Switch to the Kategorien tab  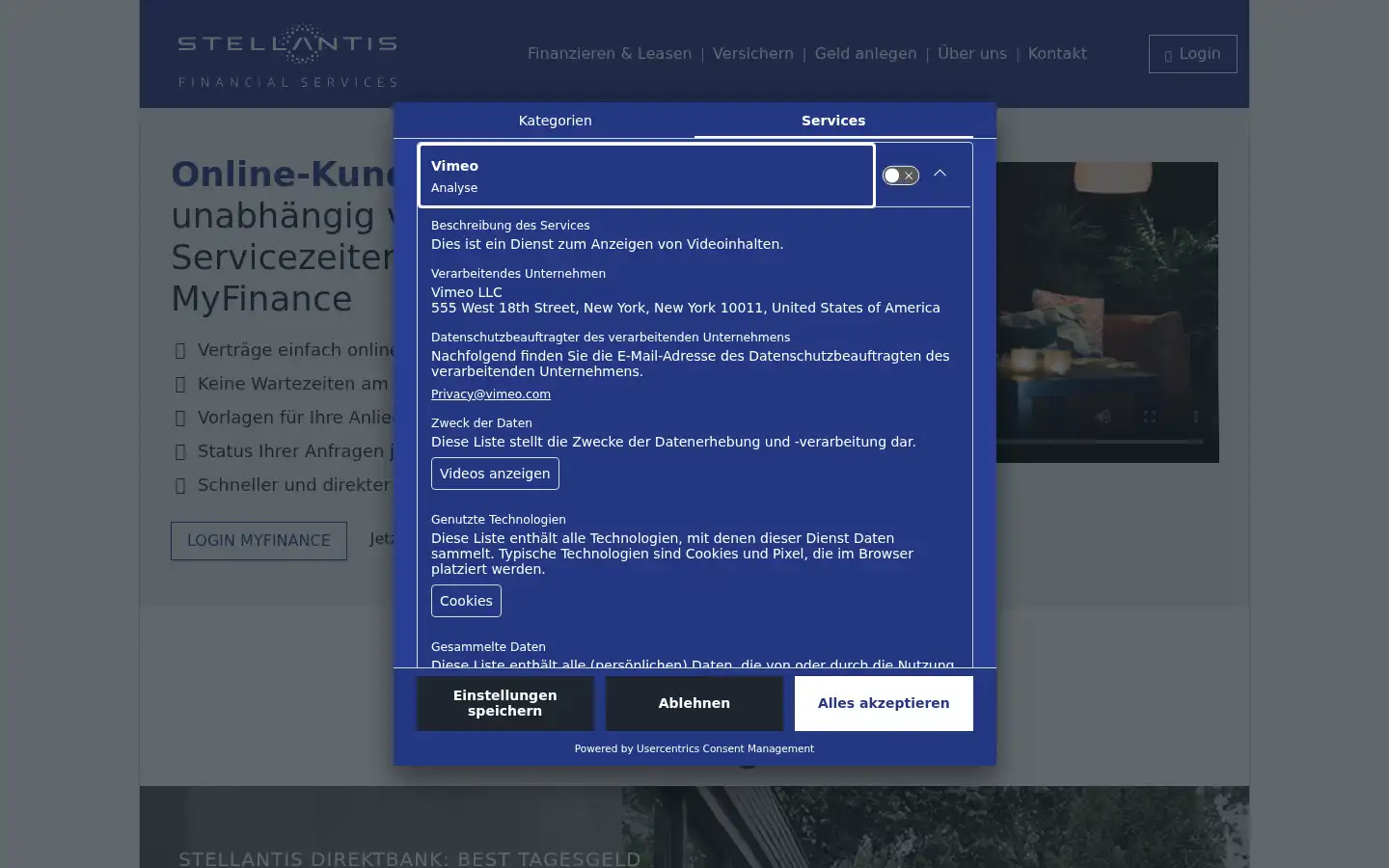(x=555, y=121)
